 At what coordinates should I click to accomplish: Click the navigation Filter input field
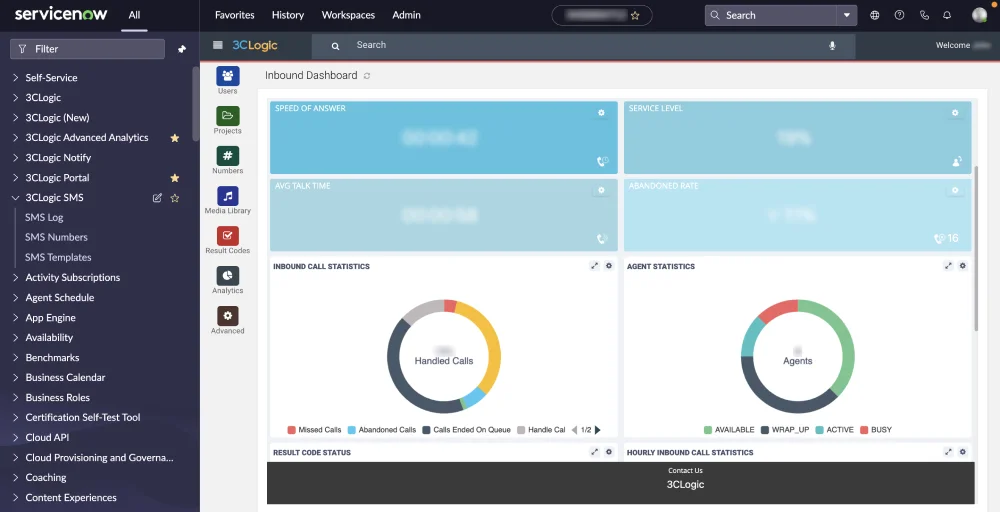[87, 49]
